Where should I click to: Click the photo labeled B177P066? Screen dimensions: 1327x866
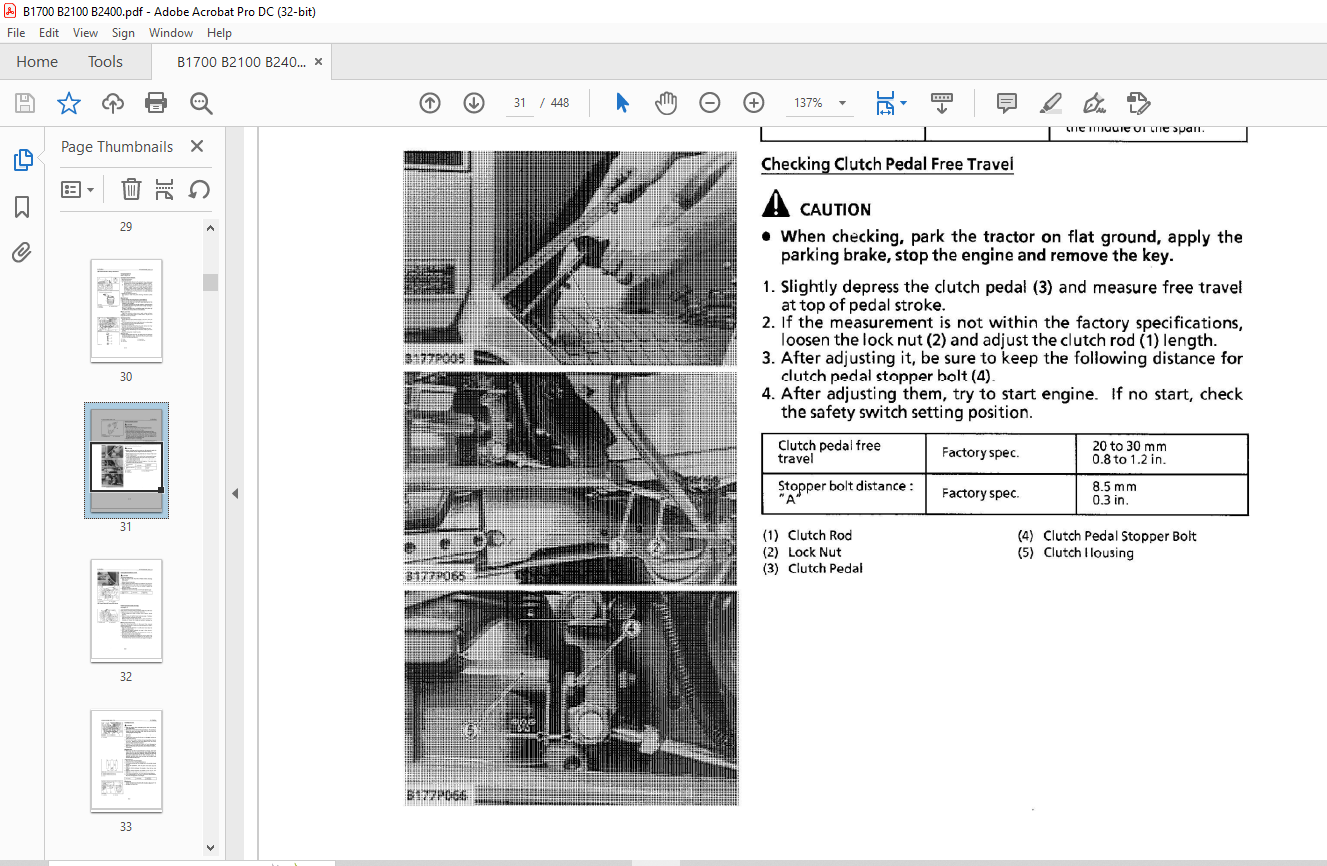click(x=571, y=698)
